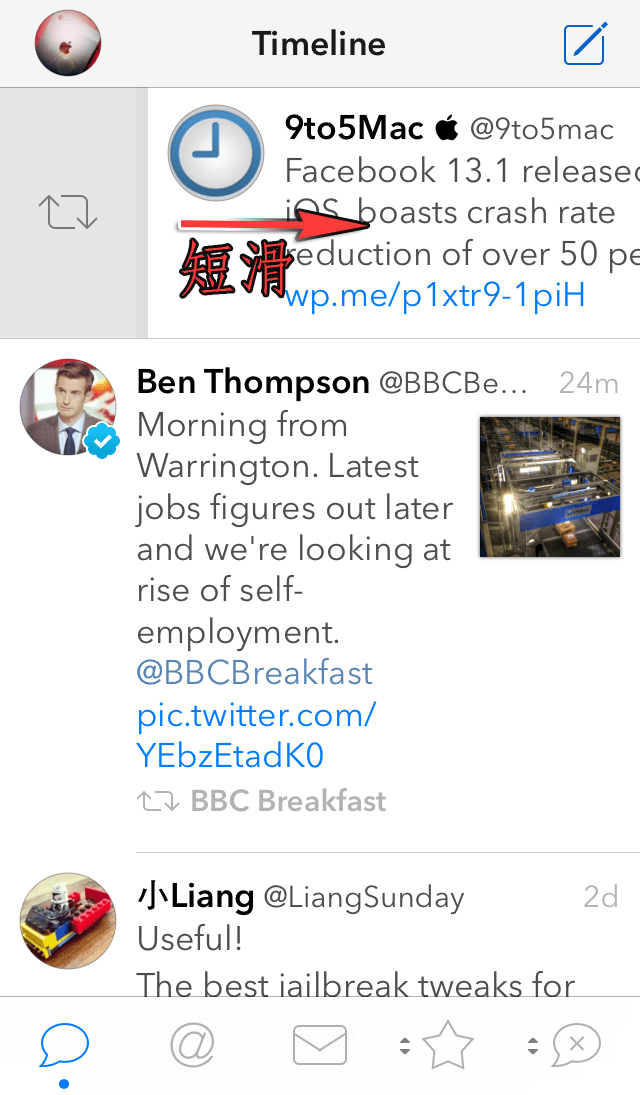This screenshot has height=1095, width=640.
Task: Tap the BBC Breakfast retweeted-by label
Action: pos(287,801)
